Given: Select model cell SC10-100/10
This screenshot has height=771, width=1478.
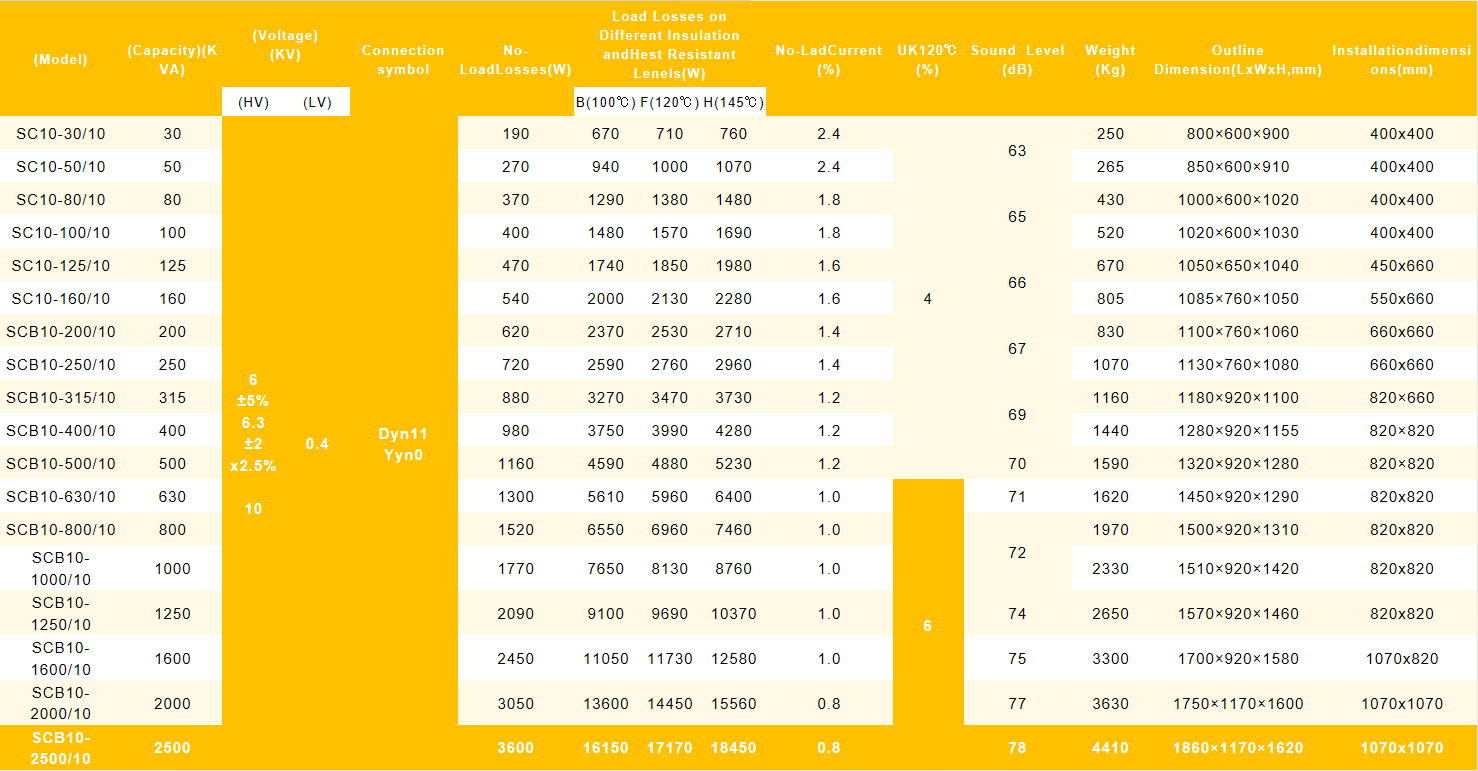Looking at the screenshot, I should click(x=60, y=233).
